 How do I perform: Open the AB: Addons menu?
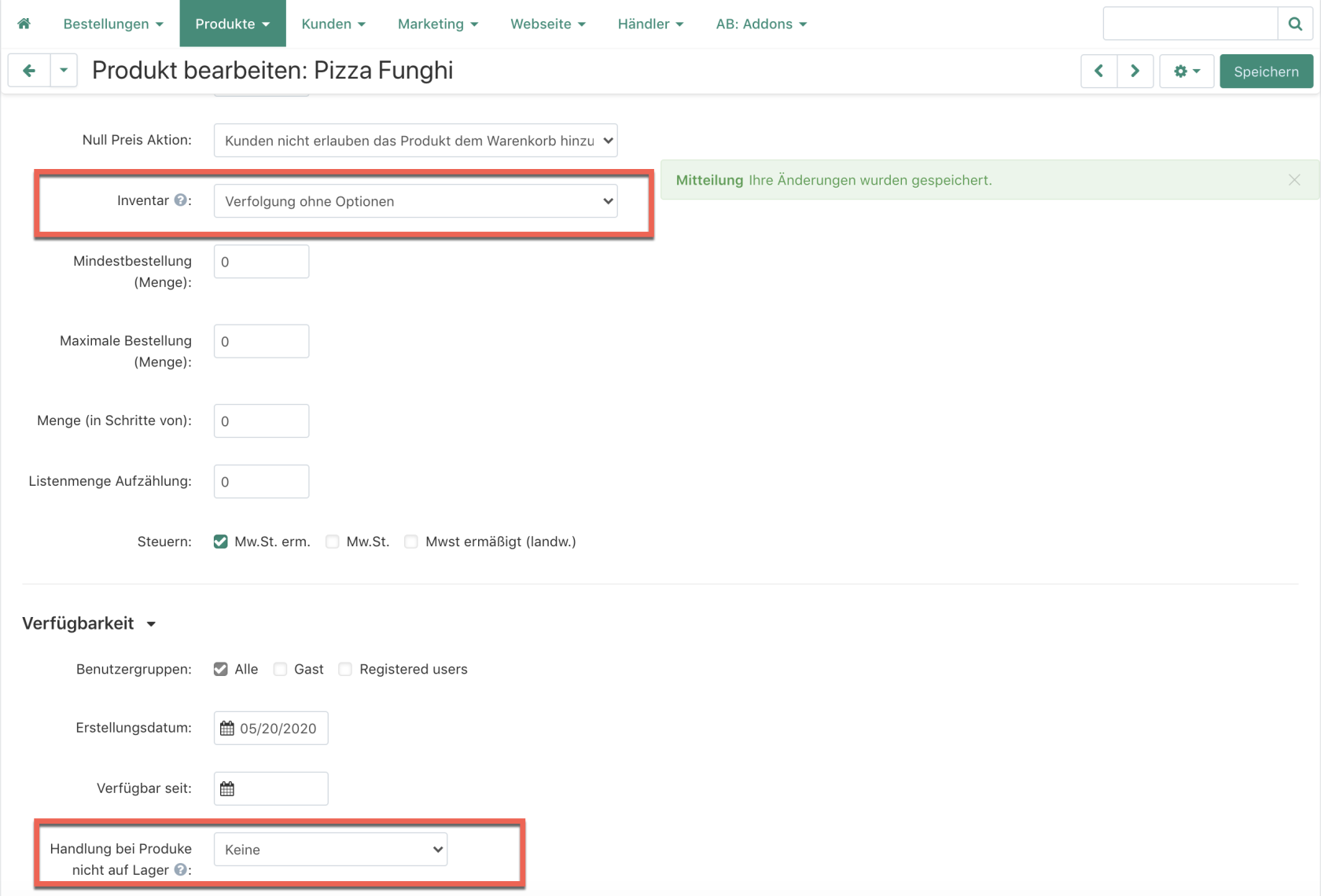(x=761, y=24)
